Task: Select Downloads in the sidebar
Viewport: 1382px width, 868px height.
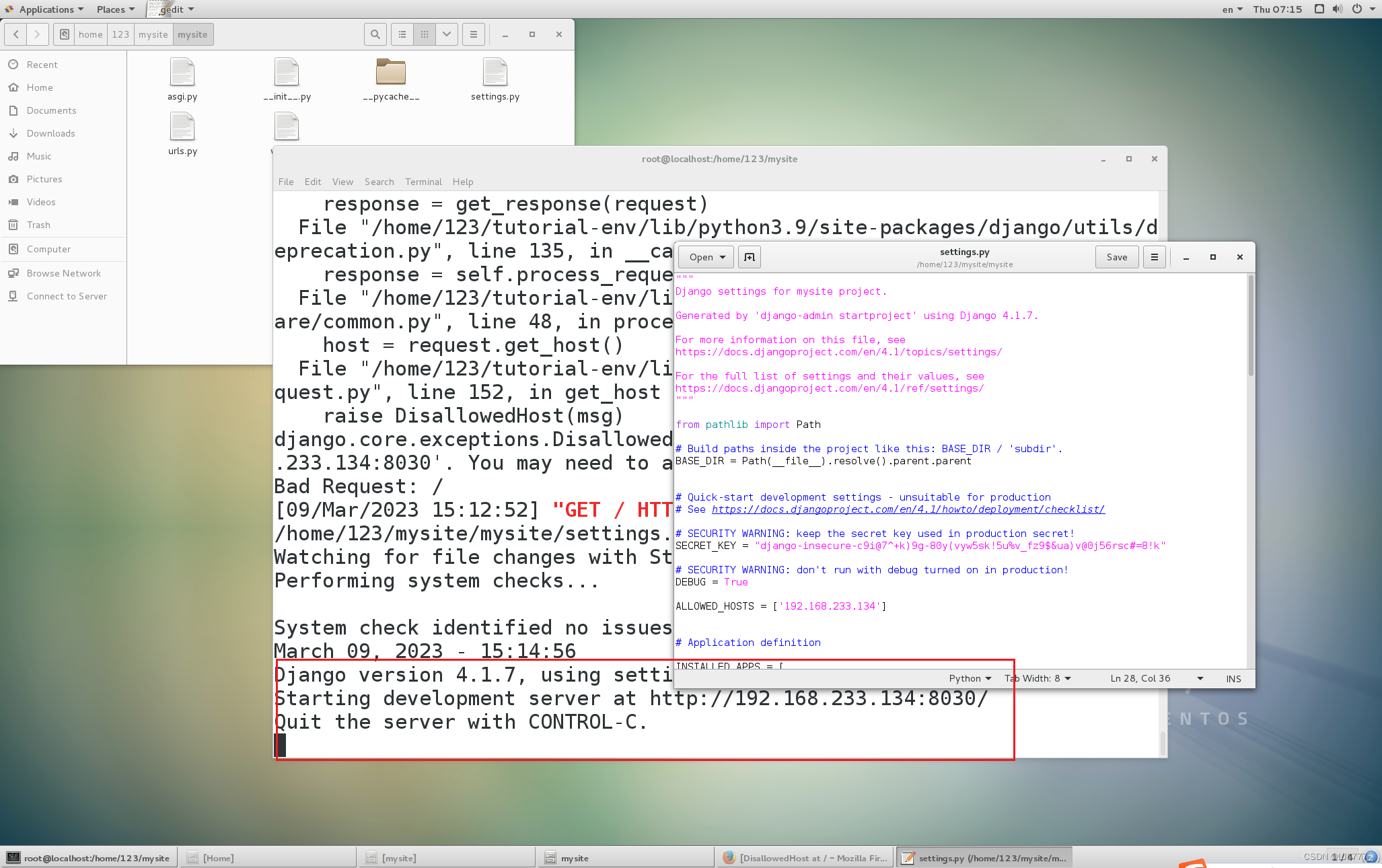Action: coord(50,133)
